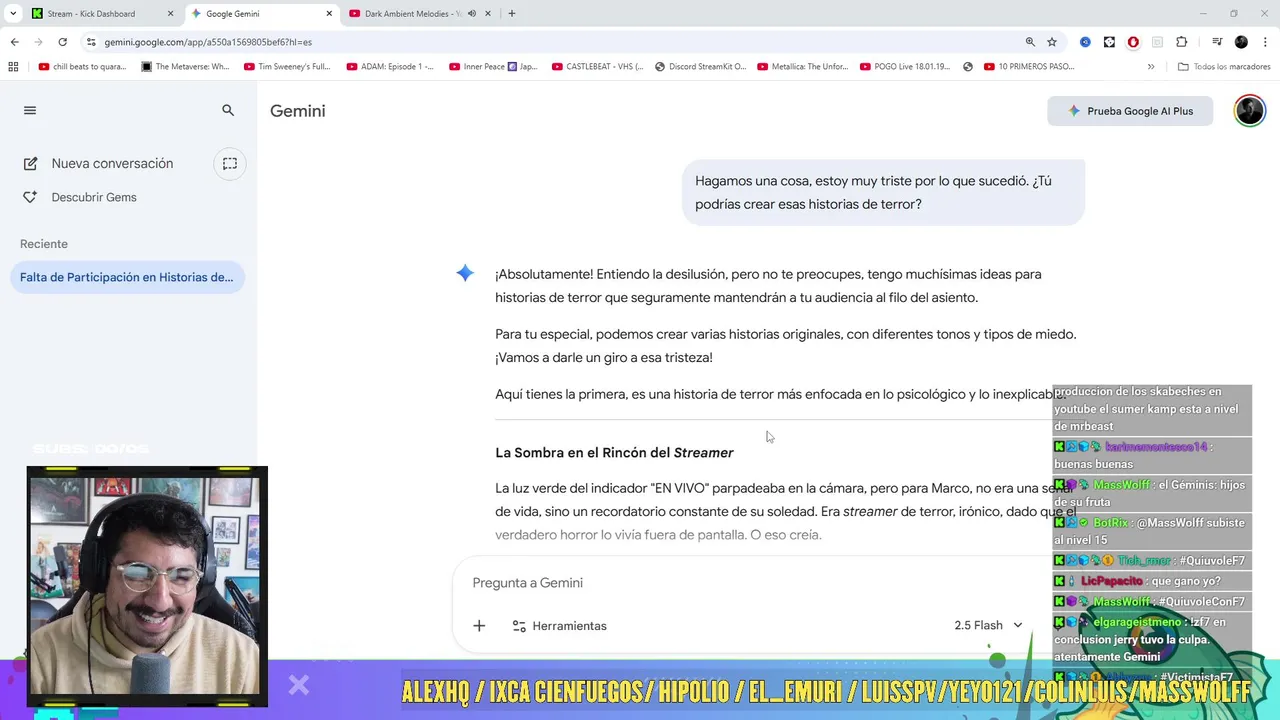Click the globe bookmark icon before 10 PRIMEROS
The image size is (1280, 720).
968,67
